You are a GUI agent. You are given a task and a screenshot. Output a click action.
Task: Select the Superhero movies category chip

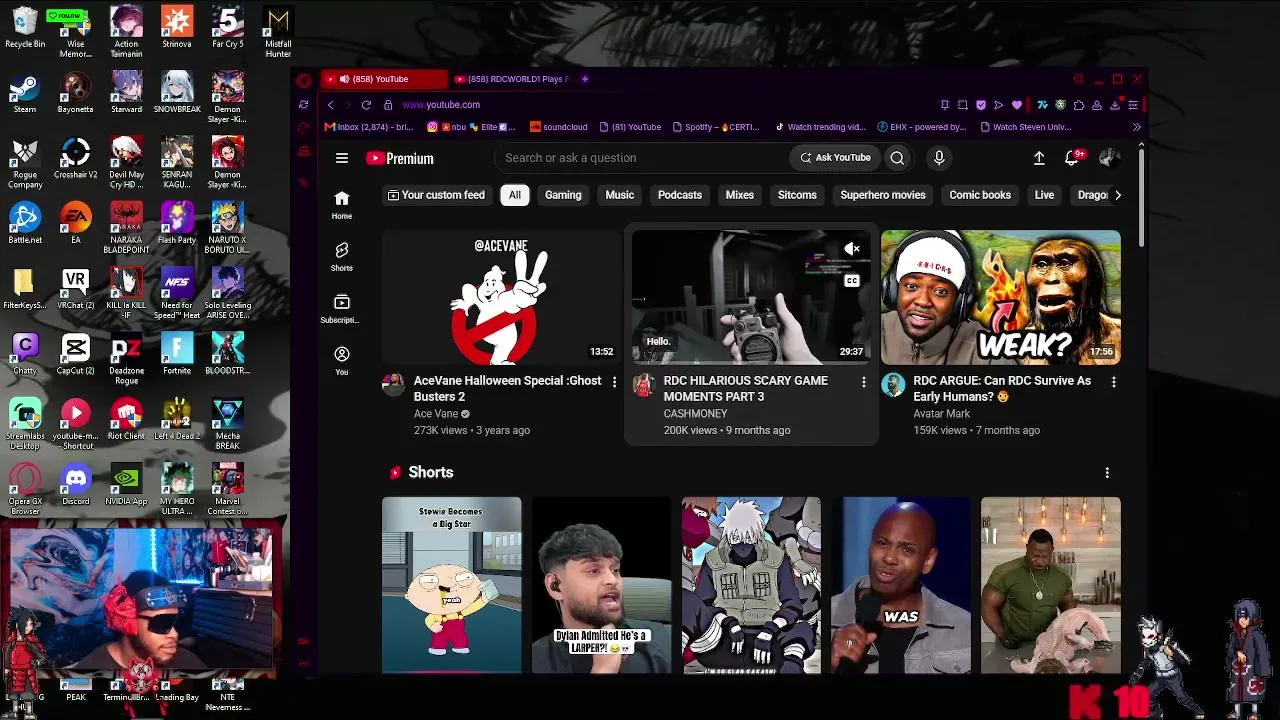[x=883, y=195]
